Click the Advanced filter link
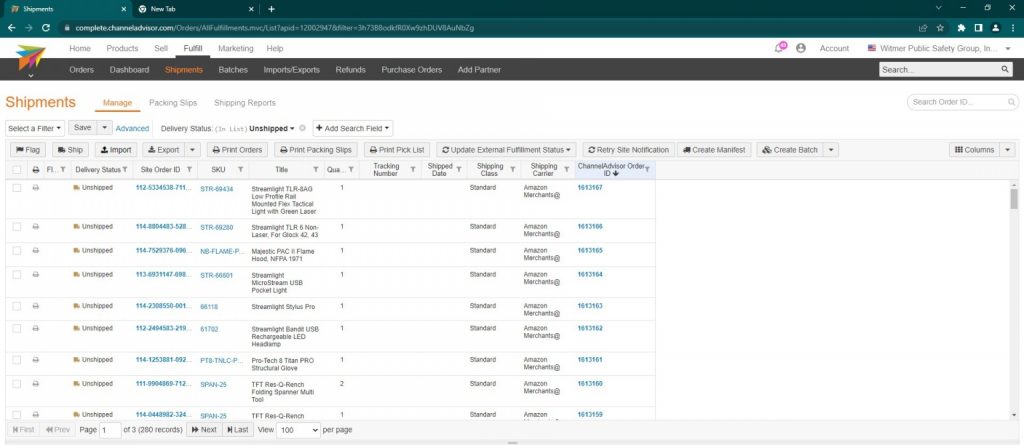Image resolution: width=1024 pixels, height=445 pixels. tap(132, 129)
